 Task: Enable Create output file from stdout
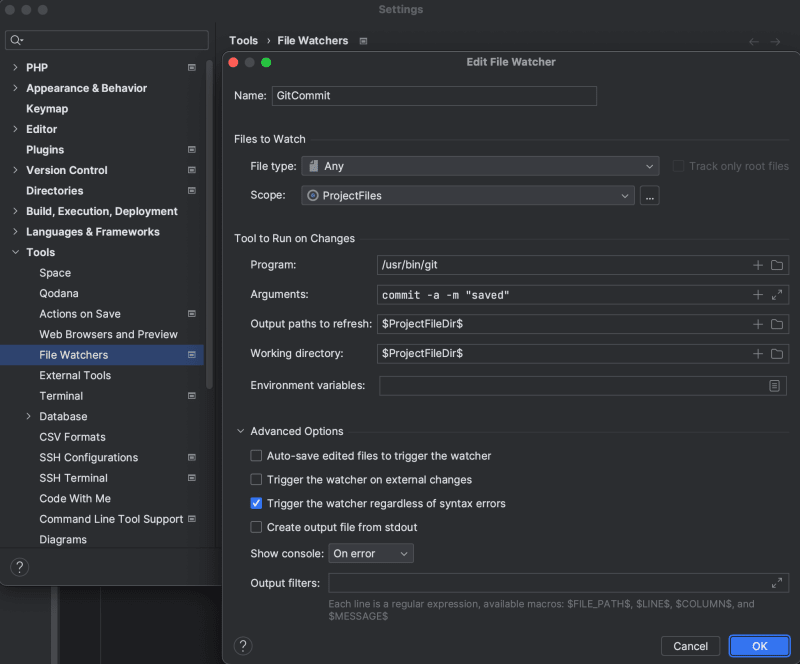tap(256, 527)
